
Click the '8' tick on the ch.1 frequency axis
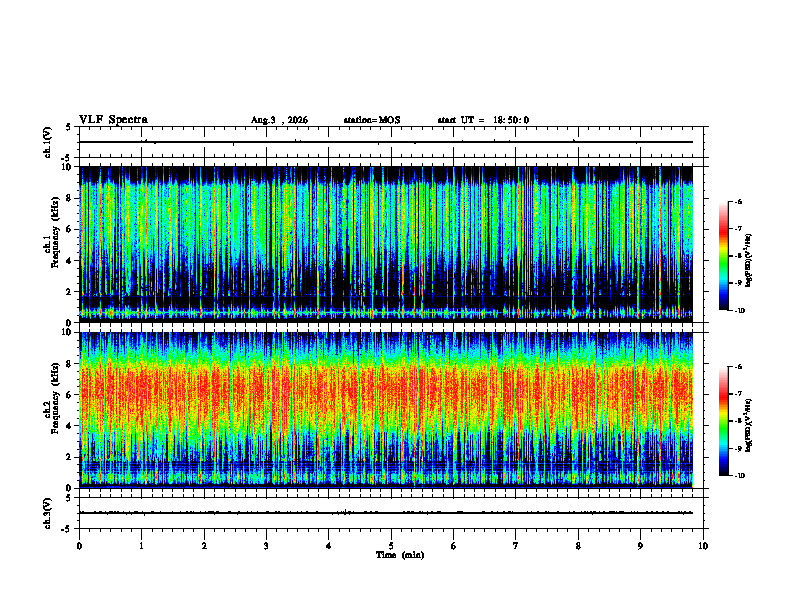pos(70,198)
